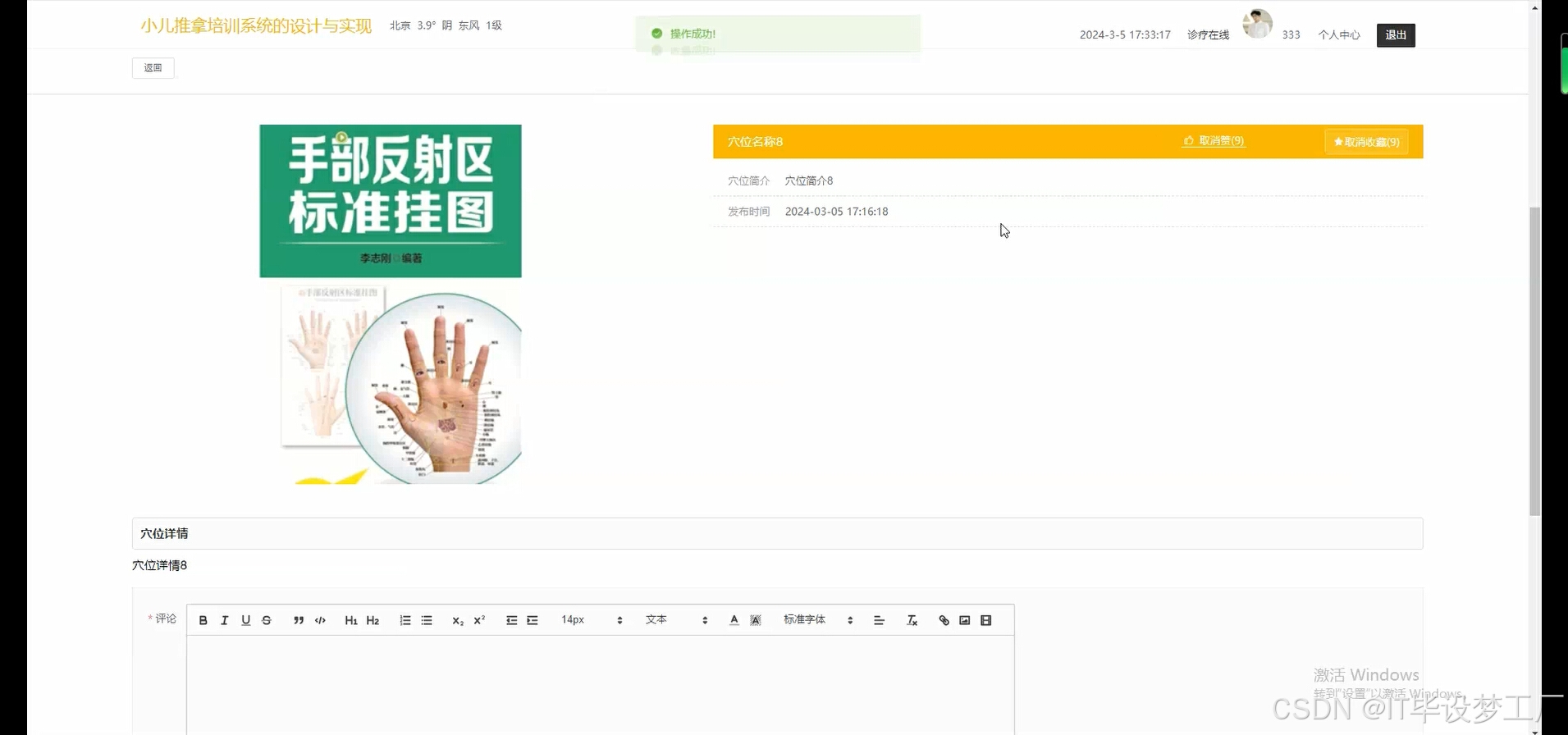Insert a blockquote in the editor

(299, 620)
